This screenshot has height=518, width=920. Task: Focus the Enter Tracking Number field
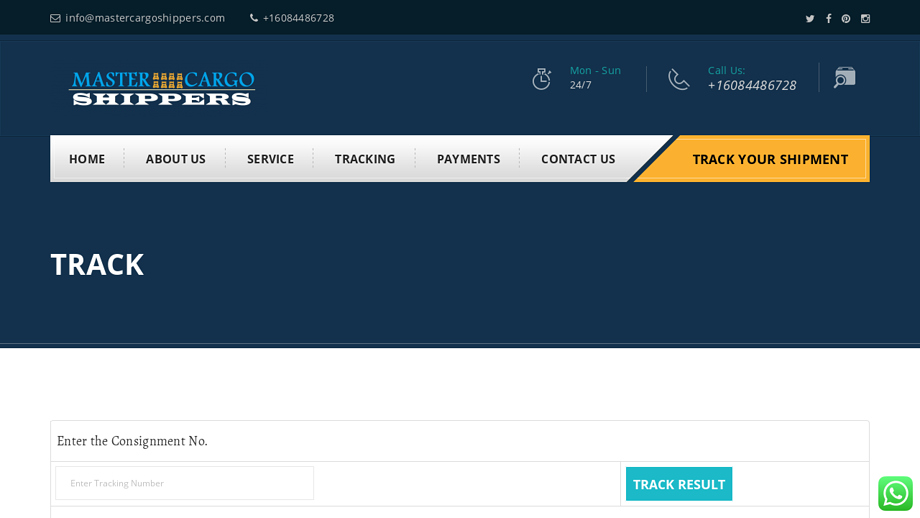tap(185, 483)
